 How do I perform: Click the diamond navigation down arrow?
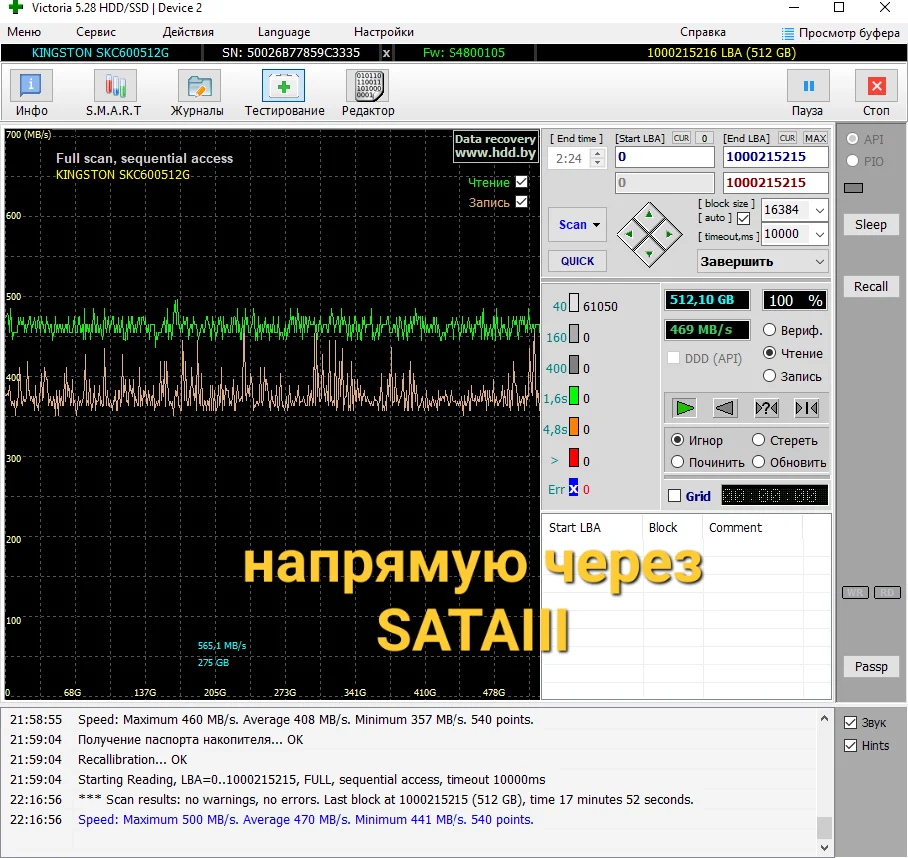click(649, 254)
